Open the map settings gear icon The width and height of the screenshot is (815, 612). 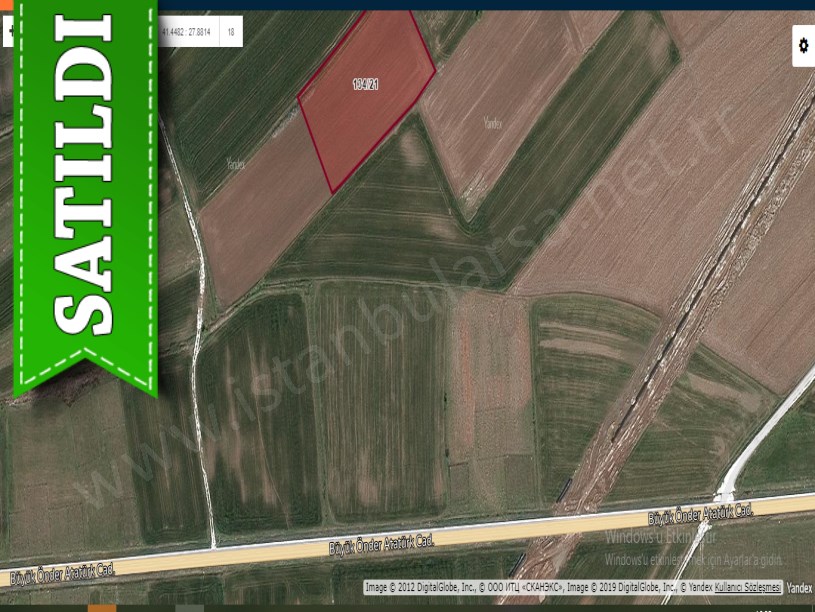tap(803, 45)
